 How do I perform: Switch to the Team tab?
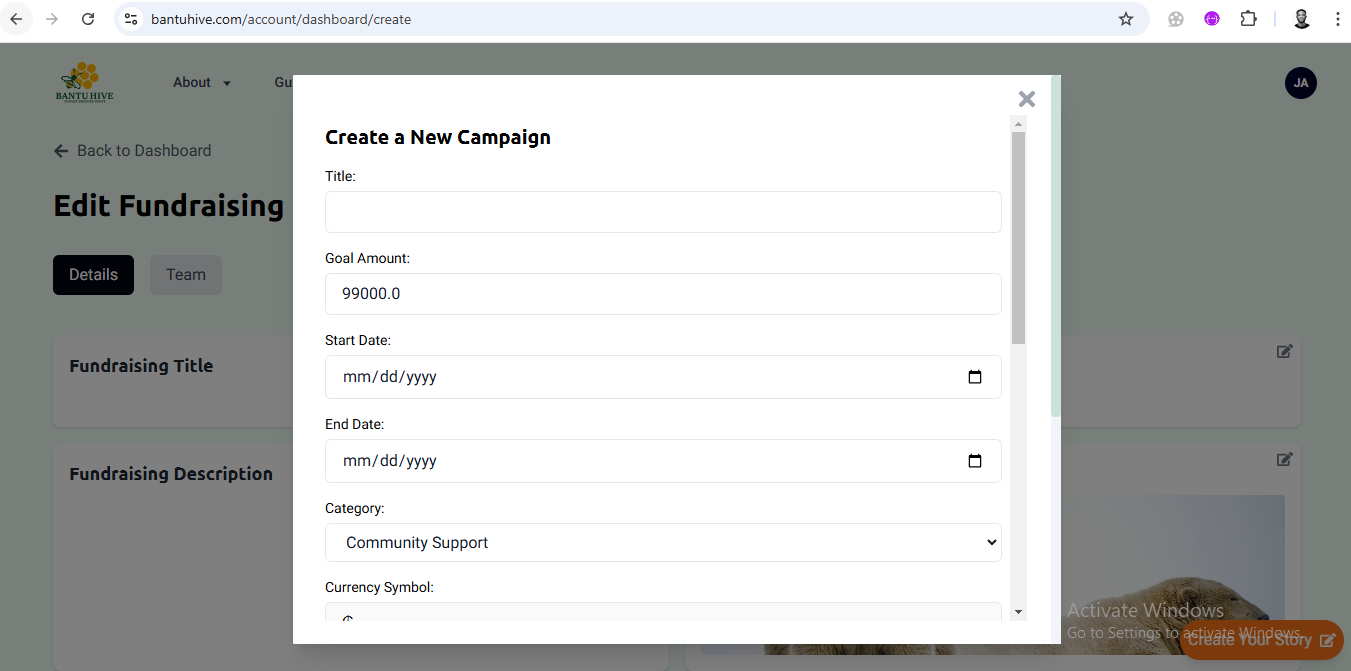tap(186, 275)
